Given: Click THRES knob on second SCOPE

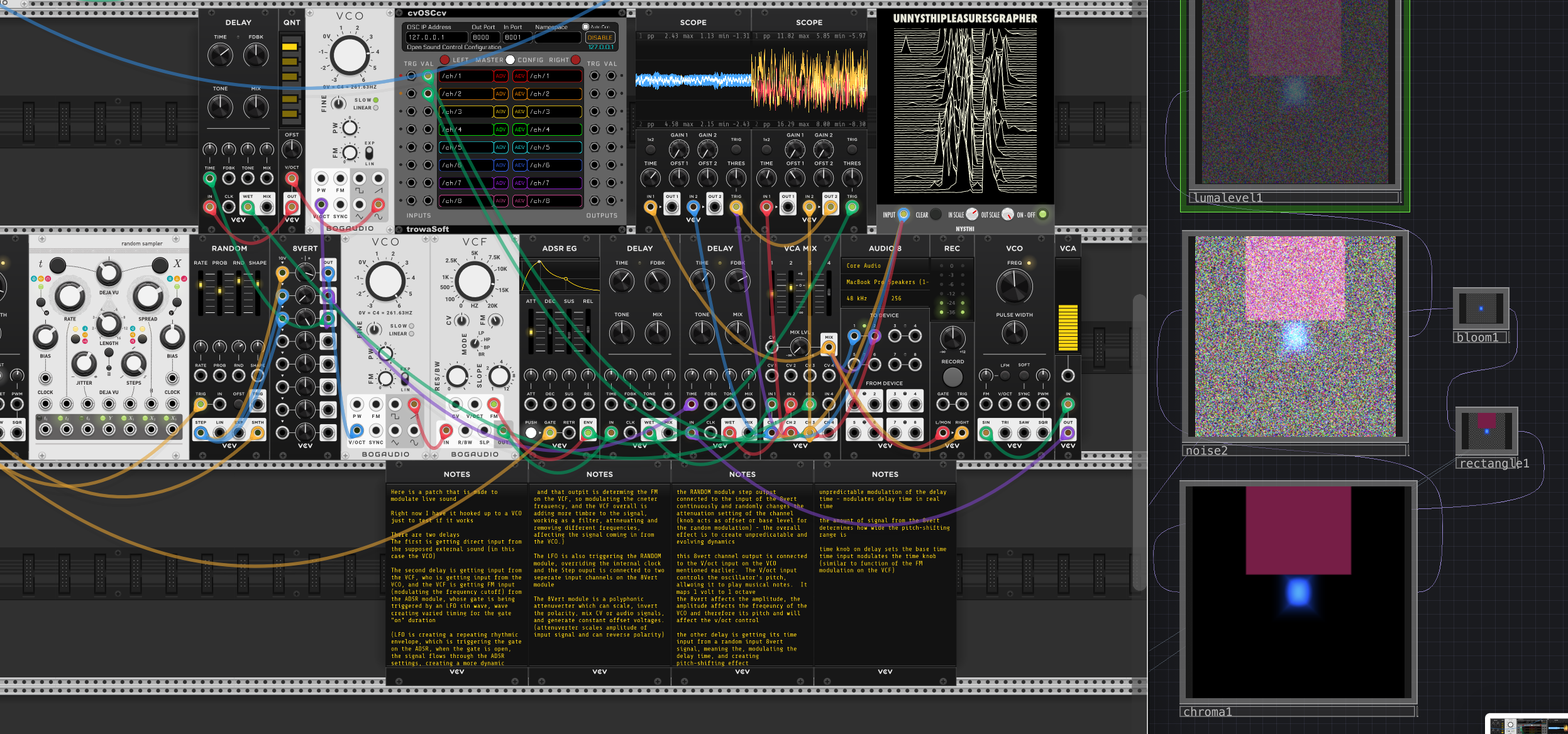Looking at the screenshot, I should pyautogui.click(x=851, y=178).
